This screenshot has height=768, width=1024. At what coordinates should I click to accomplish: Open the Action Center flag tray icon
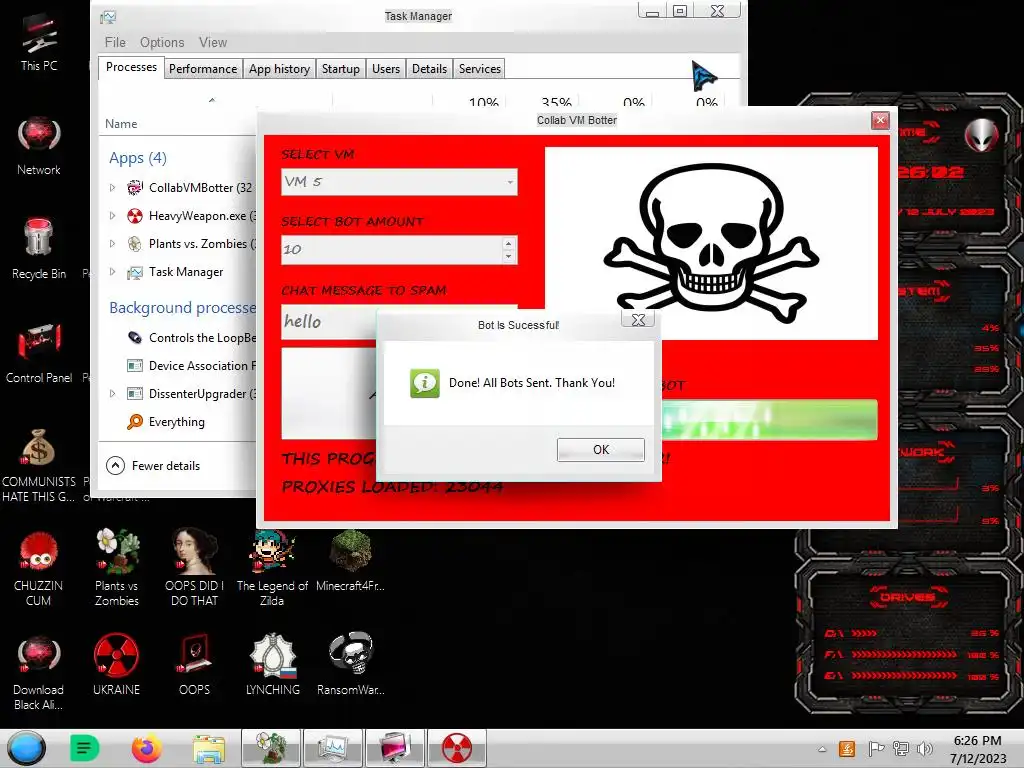pyautogui.click(x=876, y=749)
